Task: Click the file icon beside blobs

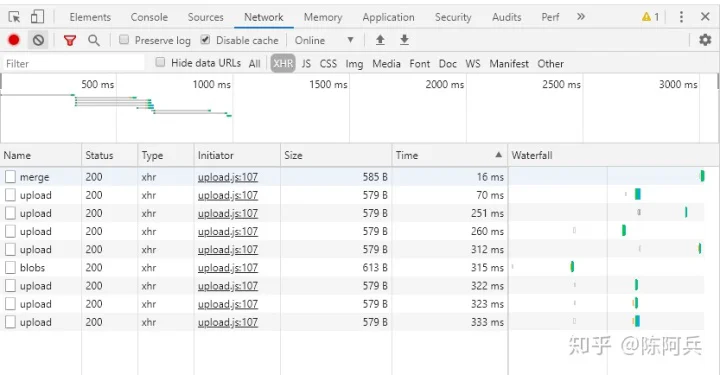Action: [x=10, y=268]
